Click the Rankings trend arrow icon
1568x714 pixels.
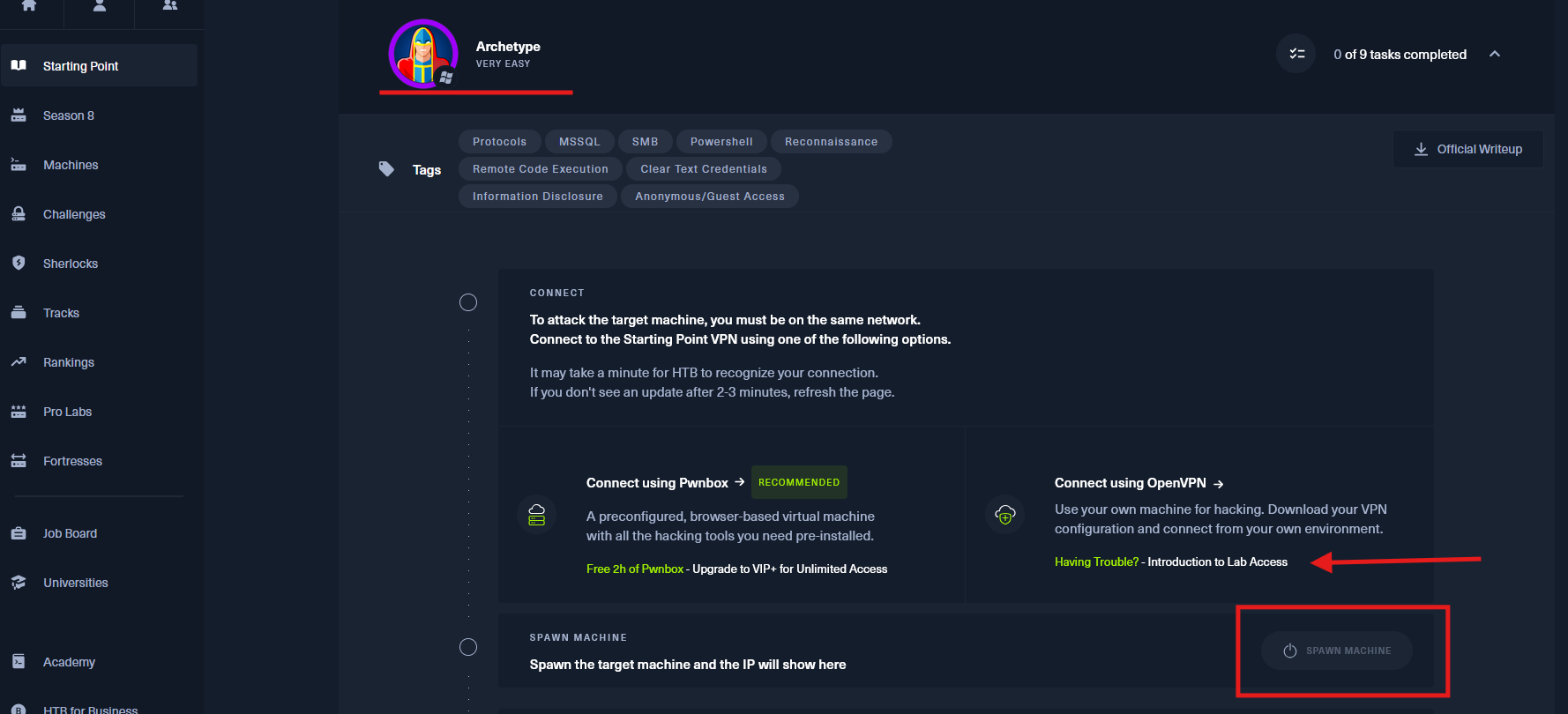tap(19, 361)
